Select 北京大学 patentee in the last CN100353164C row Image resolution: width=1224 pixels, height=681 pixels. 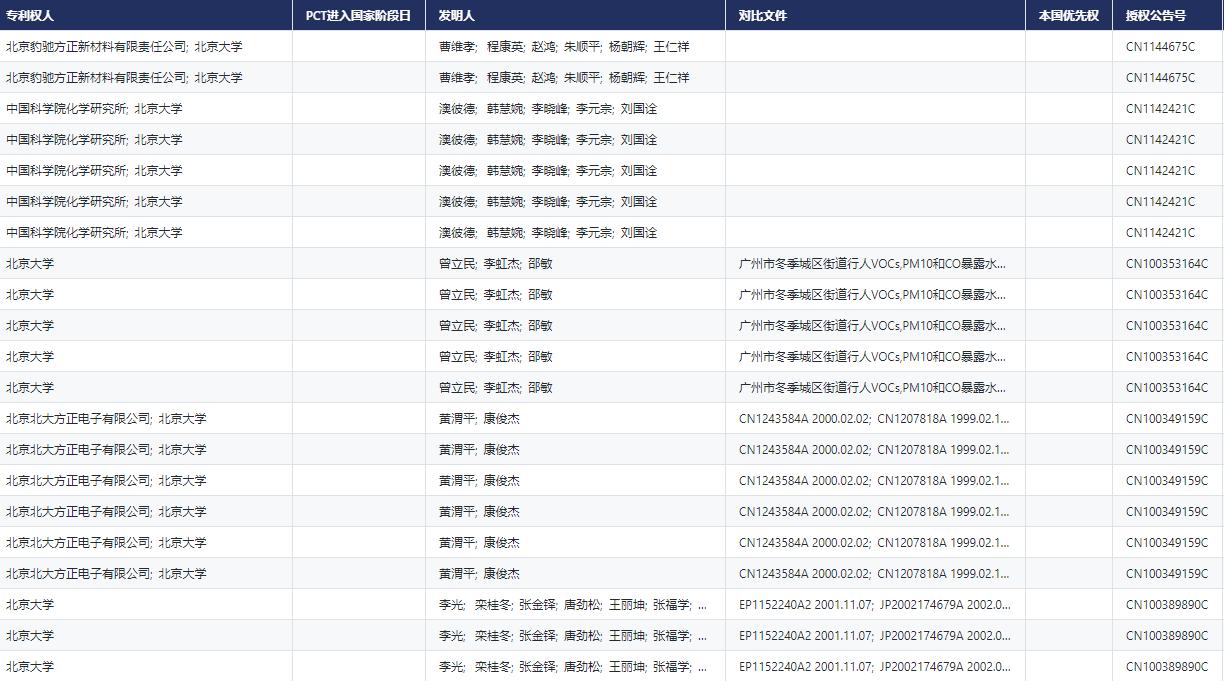pyautogui.click(x=30, y=387)
